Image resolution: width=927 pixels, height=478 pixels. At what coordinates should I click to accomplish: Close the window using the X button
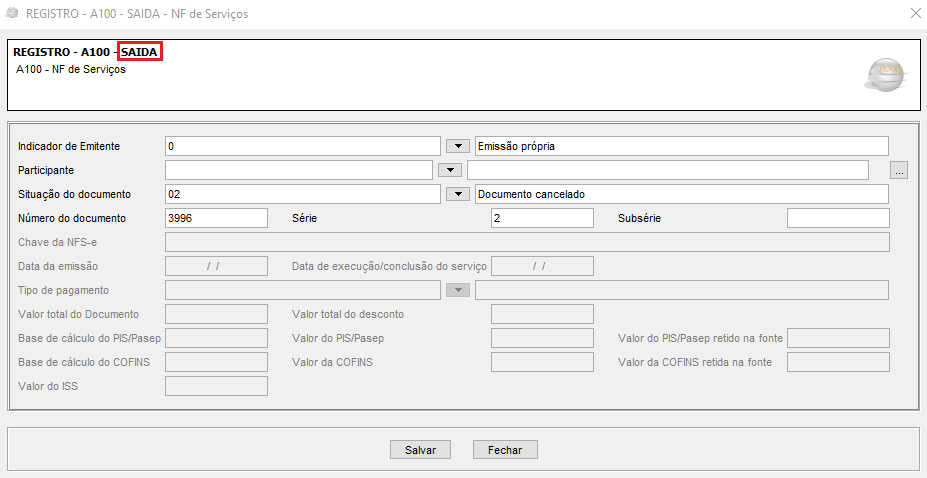[915, 14]
